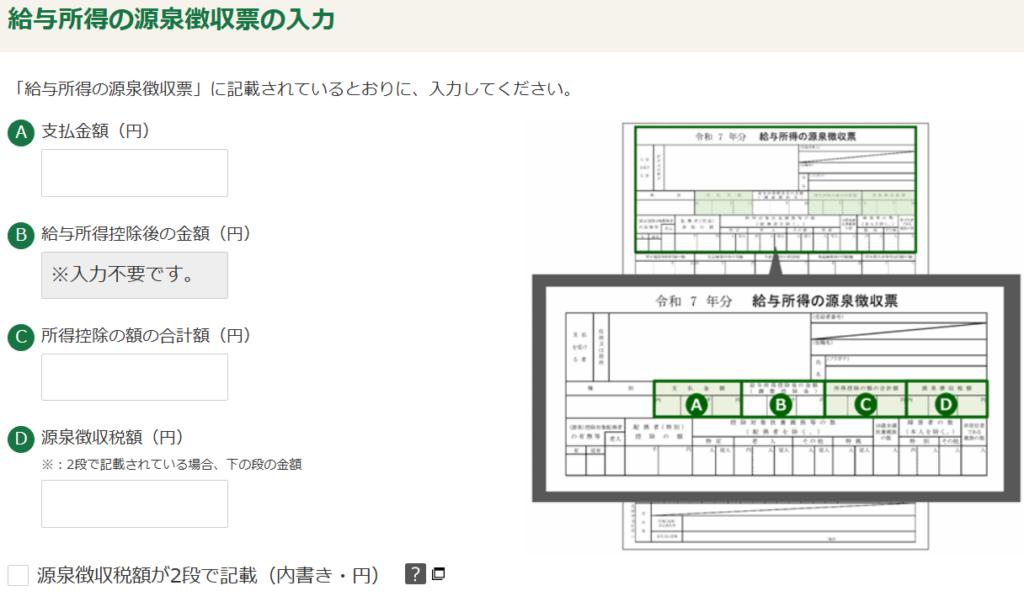
Task: Click the C marker in the enlarged slip diagram
Action: pos(865,404)
